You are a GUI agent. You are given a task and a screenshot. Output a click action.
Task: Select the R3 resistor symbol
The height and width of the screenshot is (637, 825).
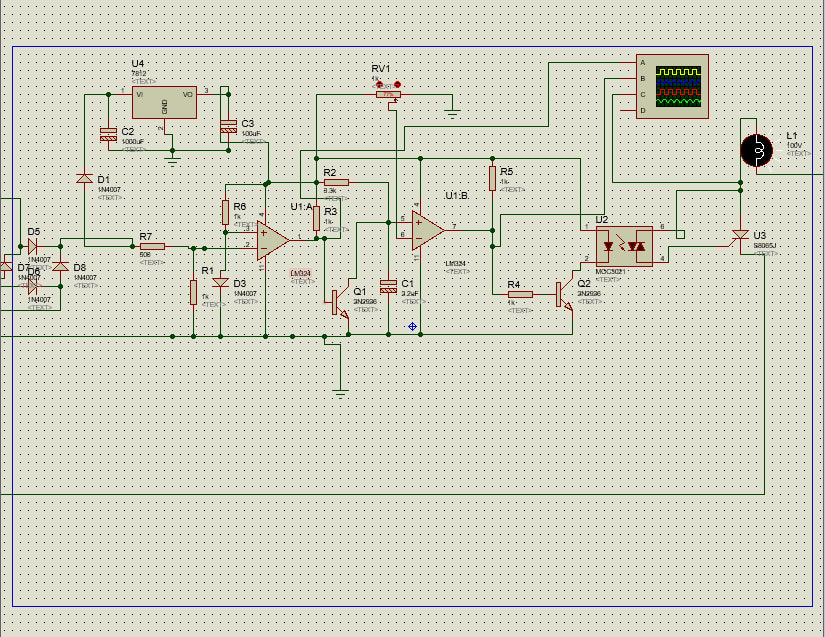(316, 218)
